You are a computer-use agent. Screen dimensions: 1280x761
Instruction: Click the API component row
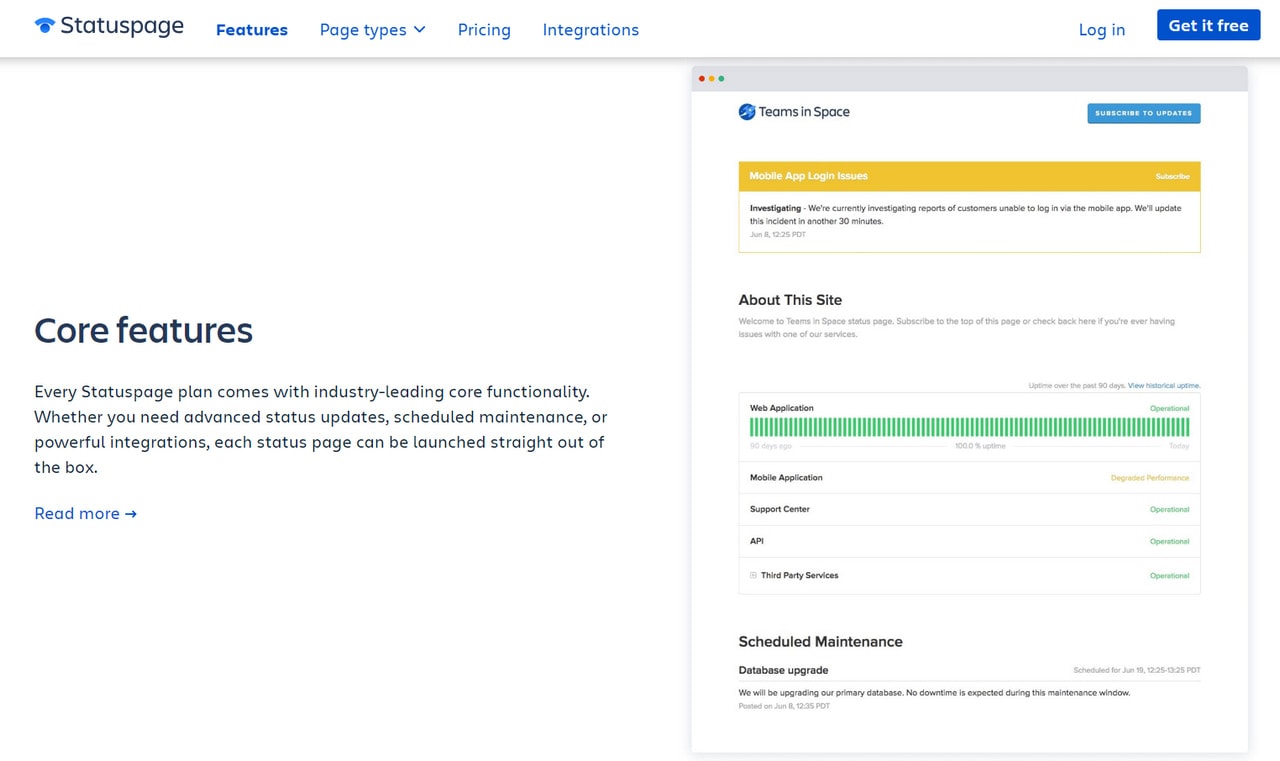(970, 541)
